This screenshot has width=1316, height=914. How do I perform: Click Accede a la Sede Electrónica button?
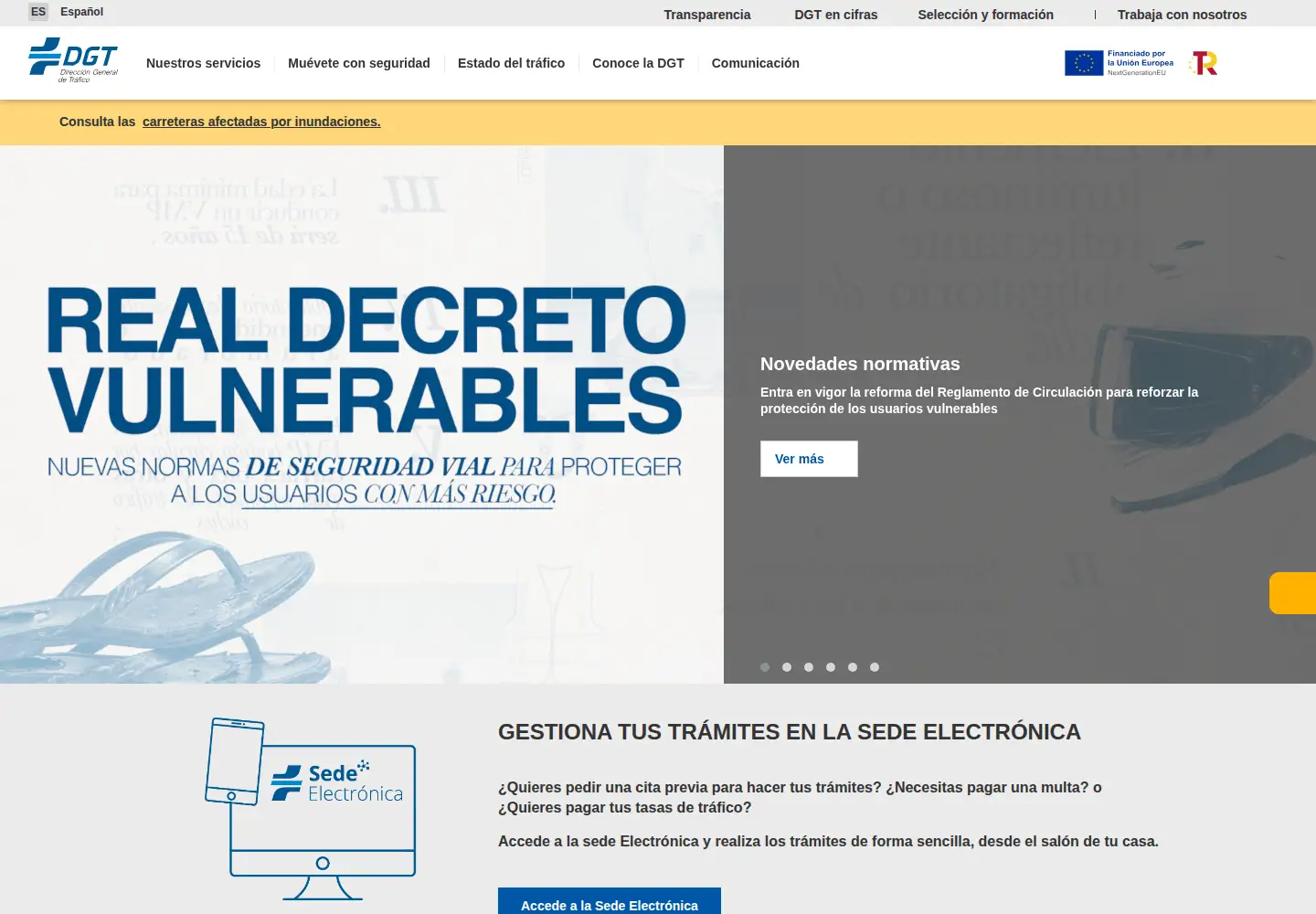[x=610, y=903]
